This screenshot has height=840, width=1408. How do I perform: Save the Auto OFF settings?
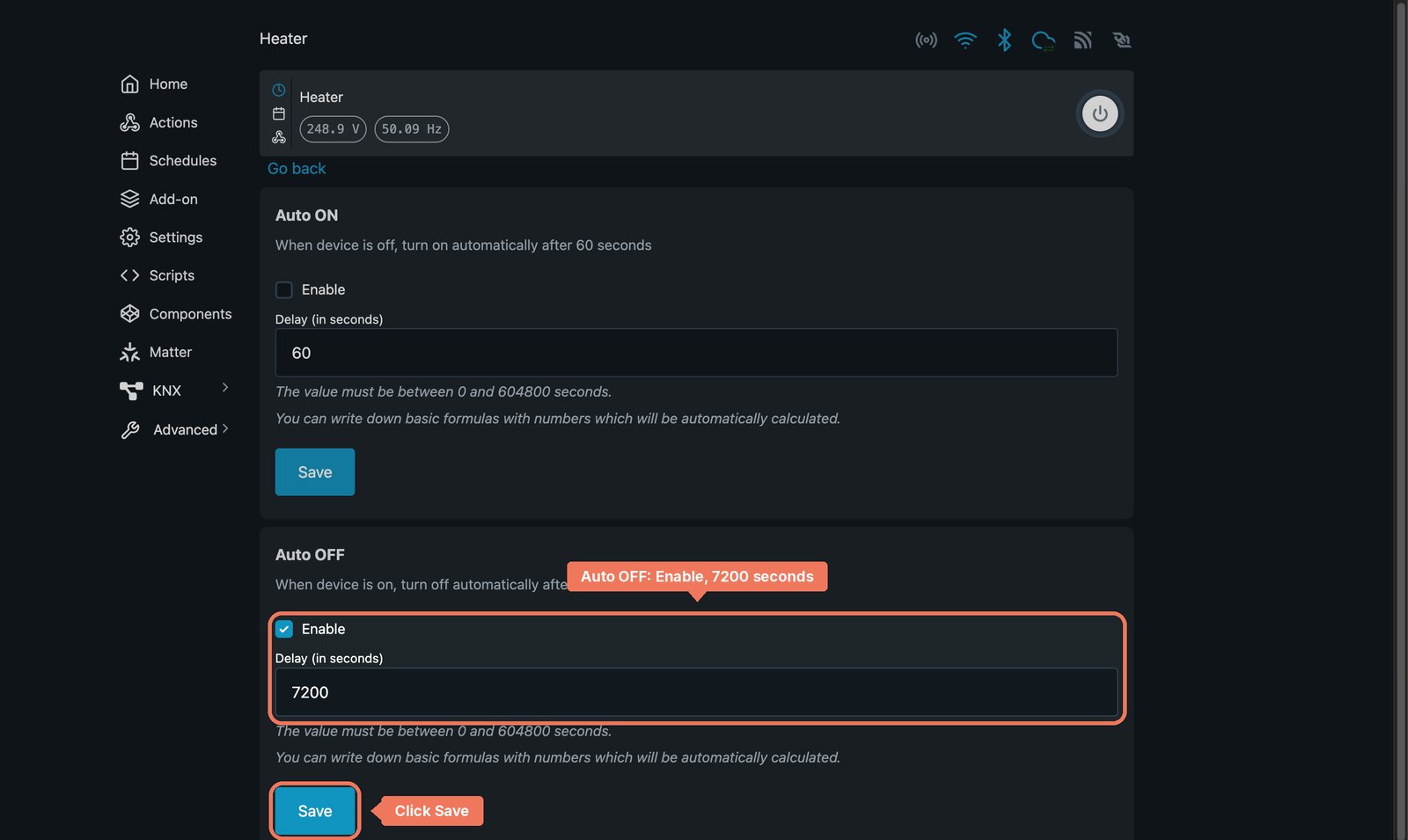(315, 811)
